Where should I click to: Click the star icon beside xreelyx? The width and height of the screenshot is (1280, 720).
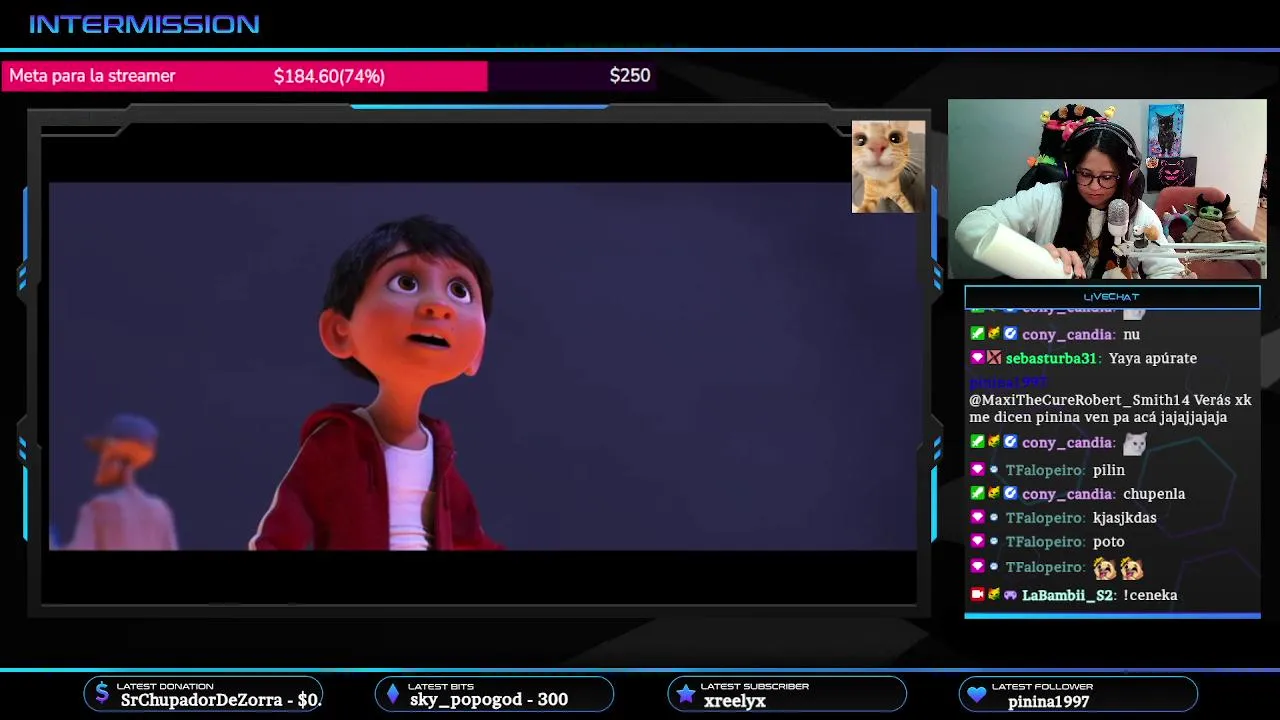point(685,693)
